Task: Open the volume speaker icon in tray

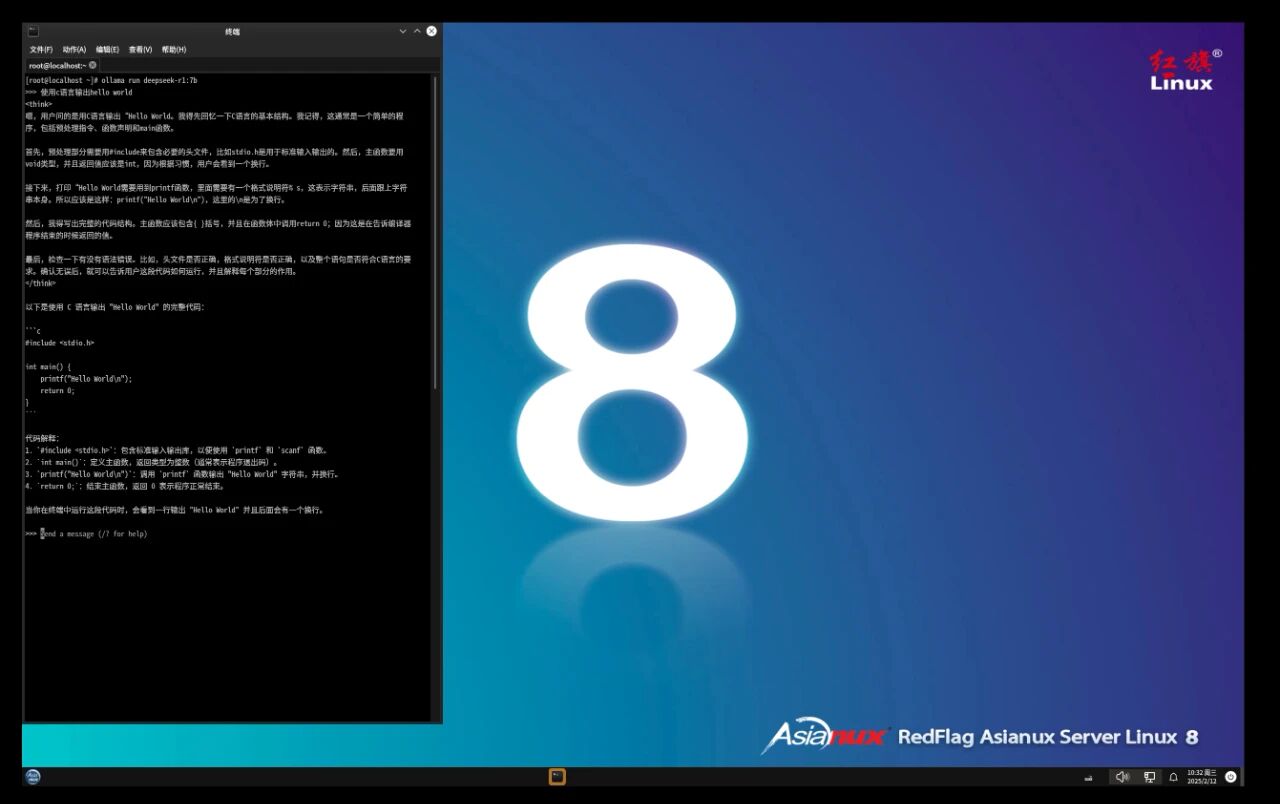Action: coord(1122,777)
